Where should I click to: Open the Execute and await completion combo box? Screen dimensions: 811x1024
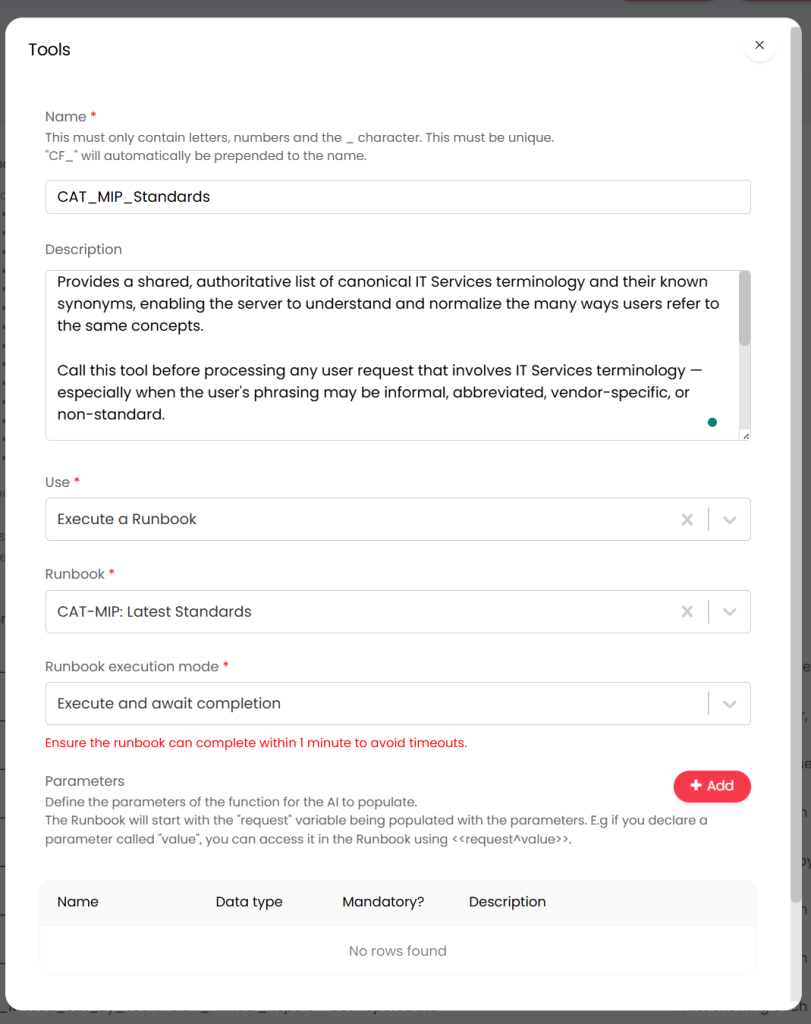(x=370, y=704)
